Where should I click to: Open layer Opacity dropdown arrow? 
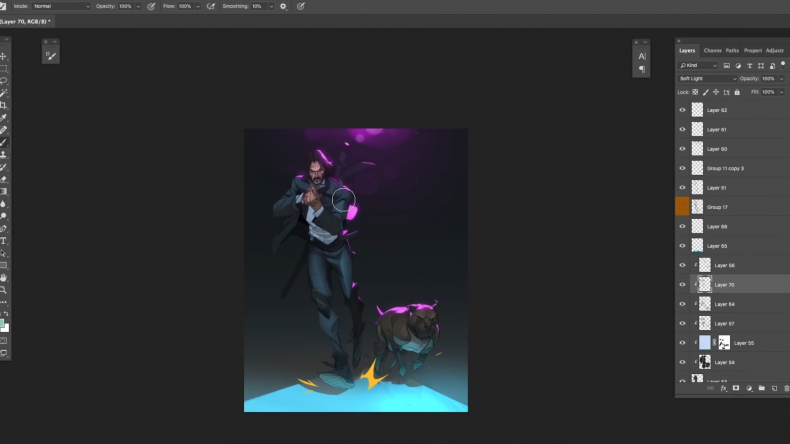781,79
